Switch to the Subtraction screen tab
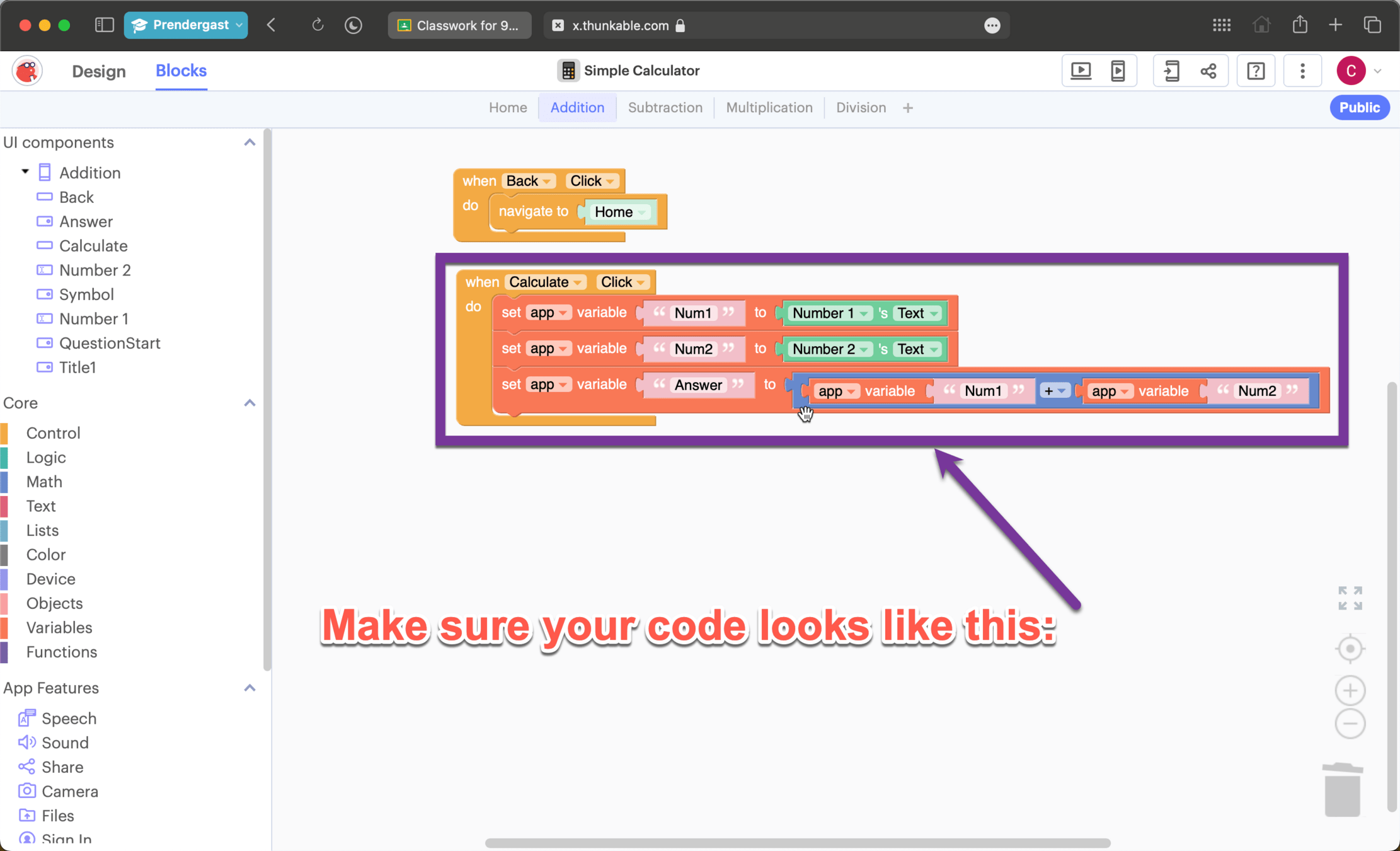This screenshot has width=1400, height=851. pos(665,108)
